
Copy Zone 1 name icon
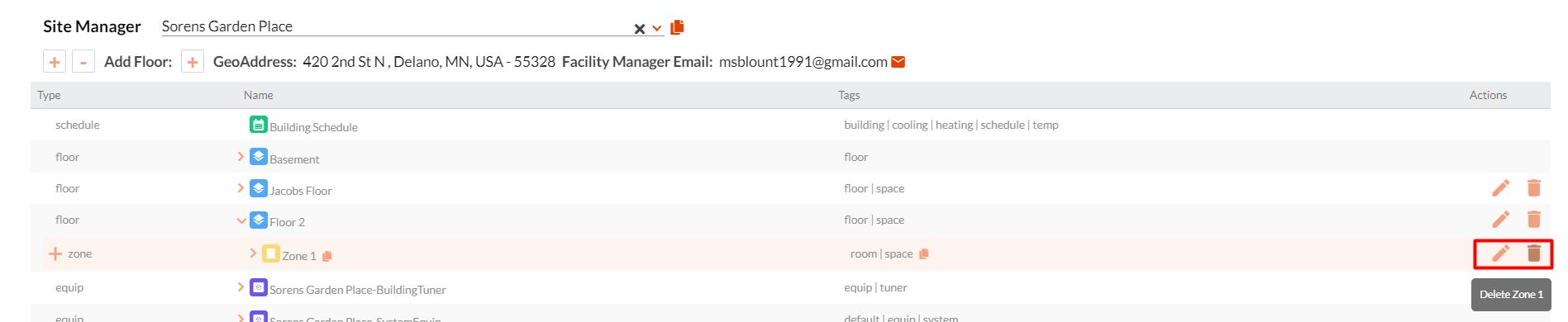click(x=327, y=256)
